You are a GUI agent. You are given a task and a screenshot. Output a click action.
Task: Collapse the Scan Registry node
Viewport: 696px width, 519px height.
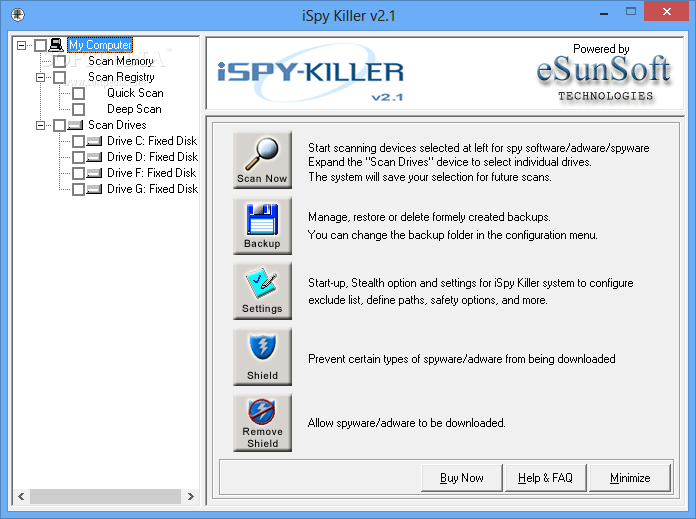[x=40, y=77]
